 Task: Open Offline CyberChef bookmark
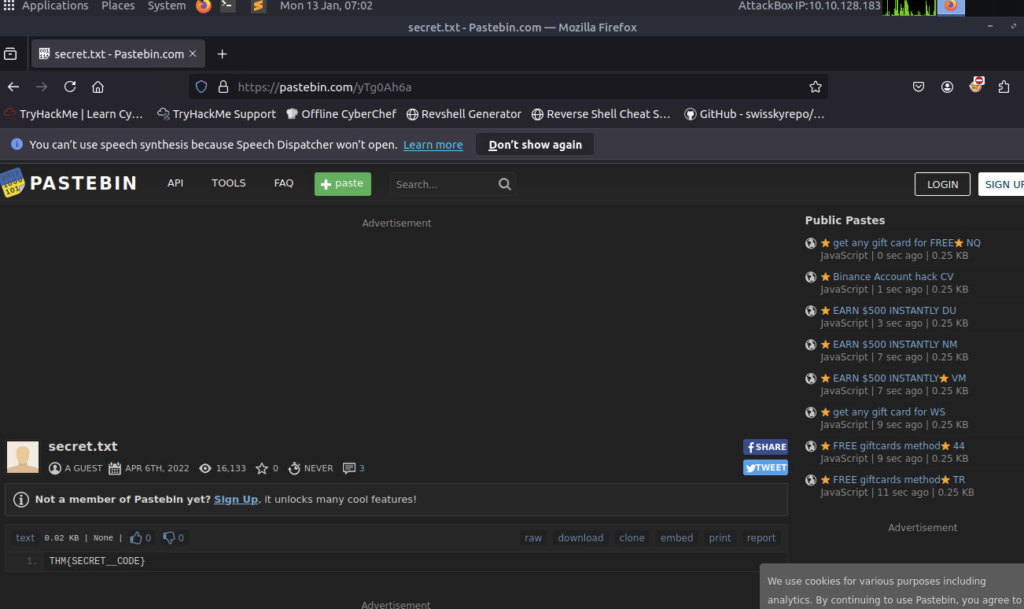click(341, 114)
